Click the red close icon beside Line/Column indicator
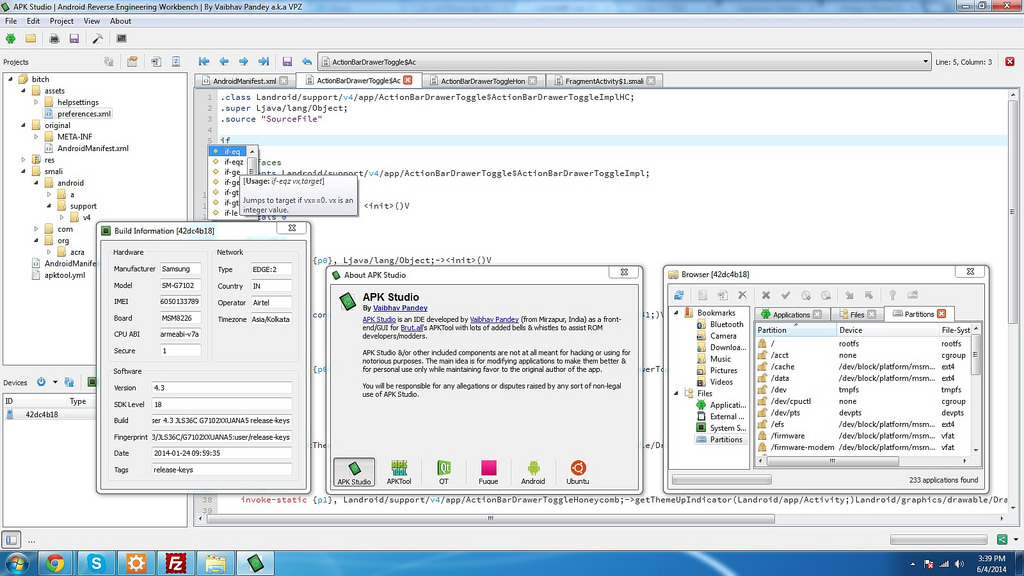The height and width of the screenshot is (576, 1024). click(1010, 61)
